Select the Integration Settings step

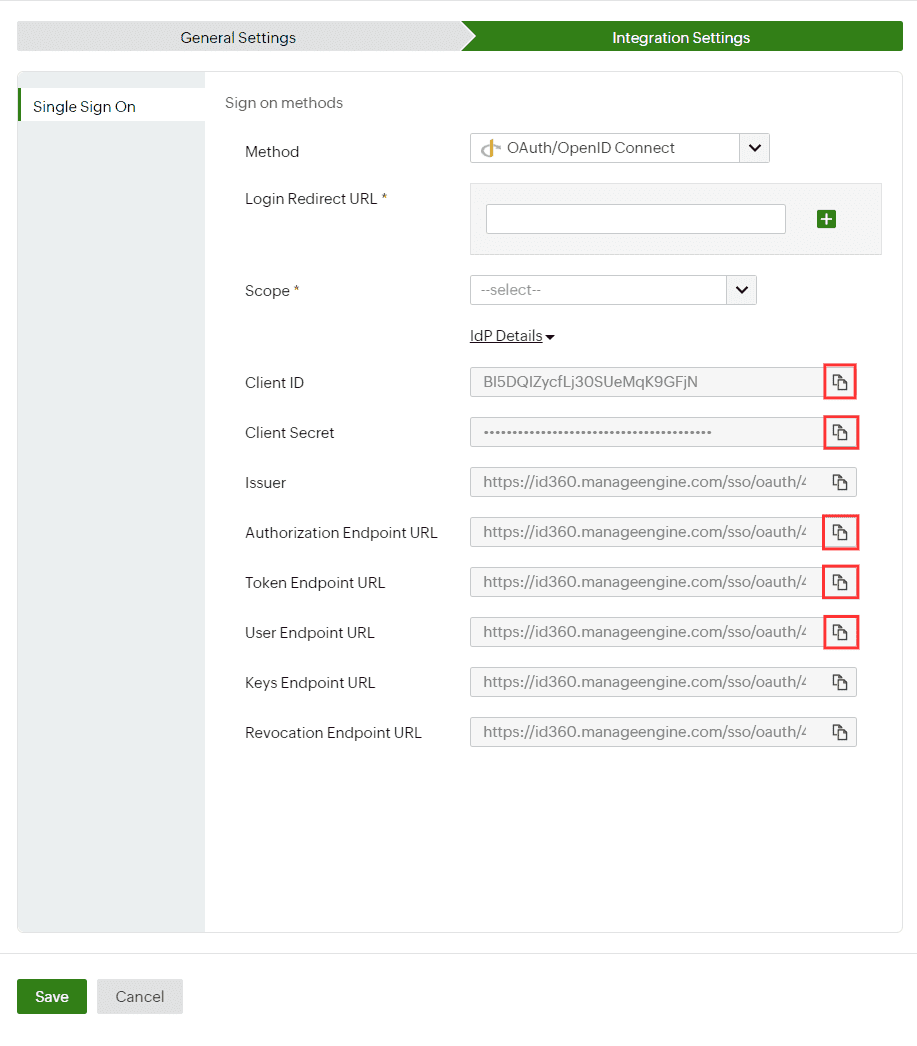(x=681, y=37)
